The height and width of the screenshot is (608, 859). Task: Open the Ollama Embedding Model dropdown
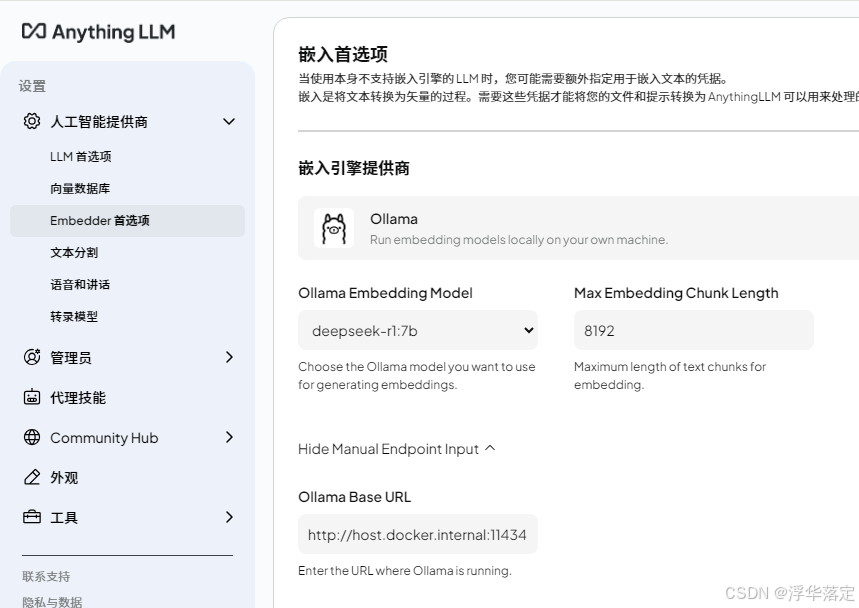[x=418, y=330]
